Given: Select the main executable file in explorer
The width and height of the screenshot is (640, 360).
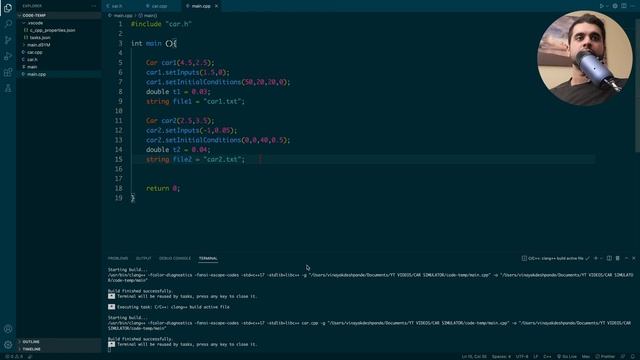Looking at the screenshot, I should click(59, 67).
